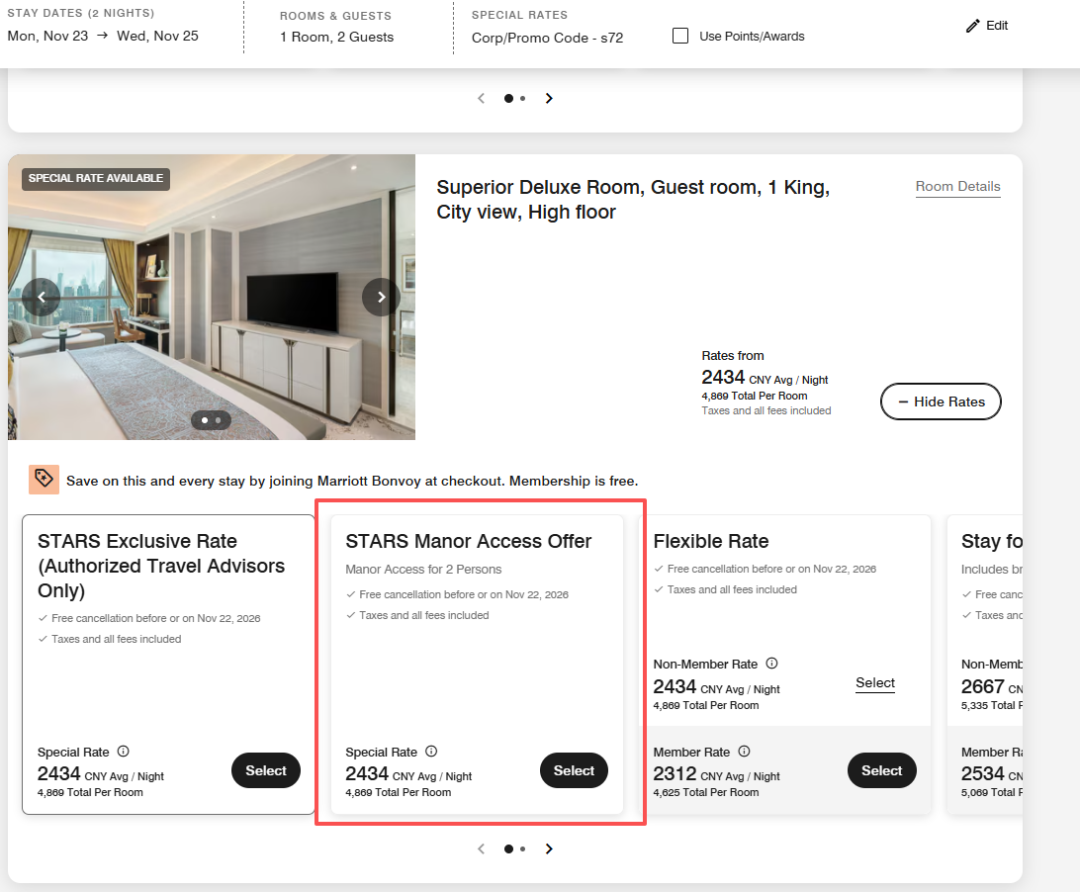Show Non-Member Rate info in Flexible Rate card
Viewport: 1080px width, 892px height.
[771, 663]
